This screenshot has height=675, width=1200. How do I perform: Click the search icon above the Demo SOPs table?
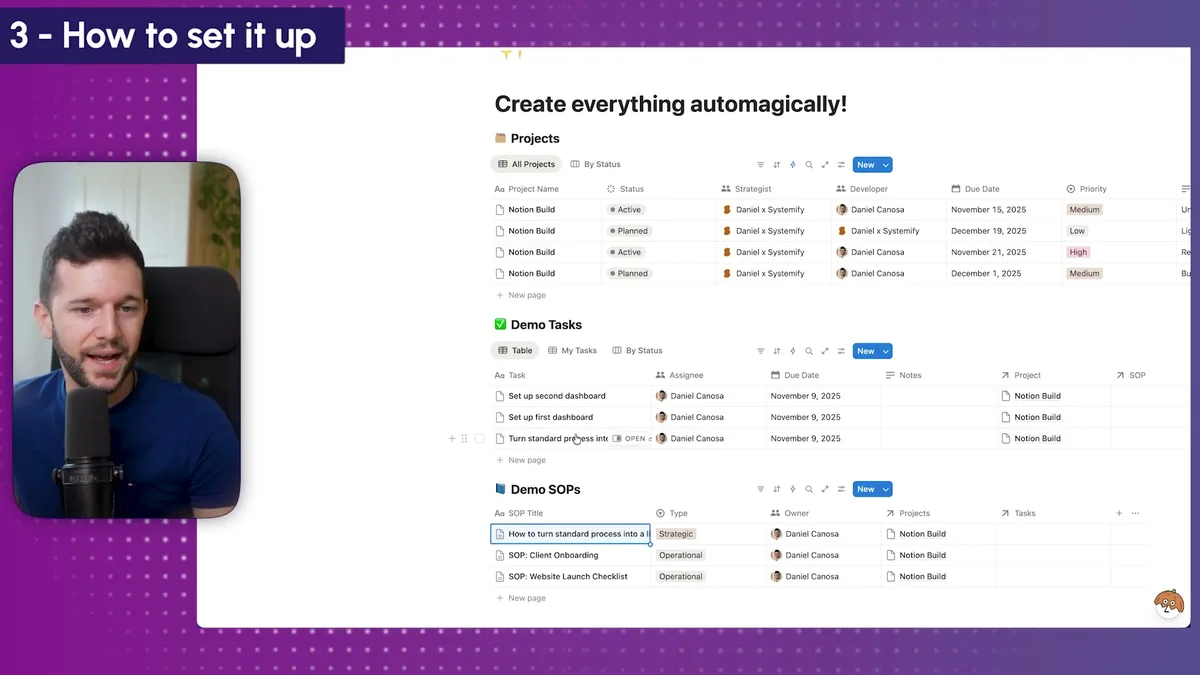[808, 489]
